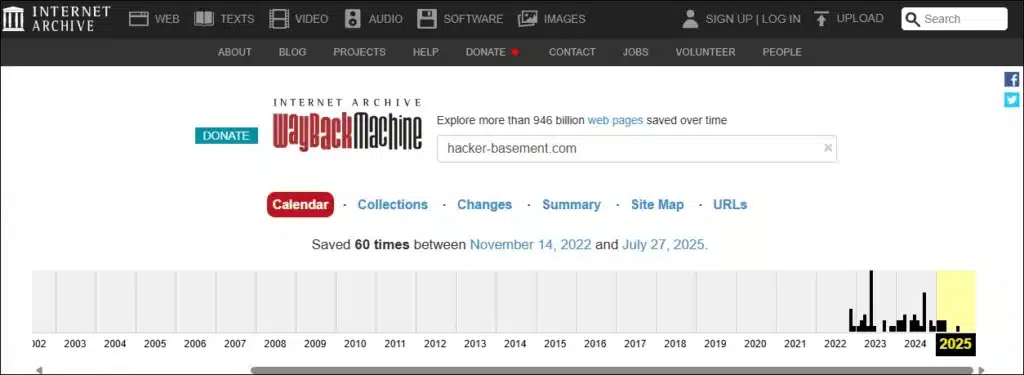Switch to the Site Map tab
1024x375 pixels.
(657, 204)
